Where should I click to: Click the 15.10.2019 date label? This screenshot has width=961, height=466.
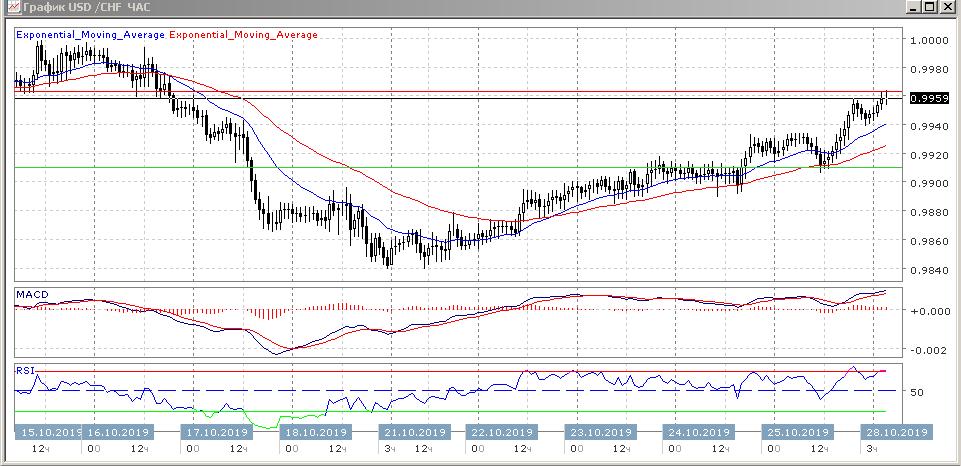point(47,432)
